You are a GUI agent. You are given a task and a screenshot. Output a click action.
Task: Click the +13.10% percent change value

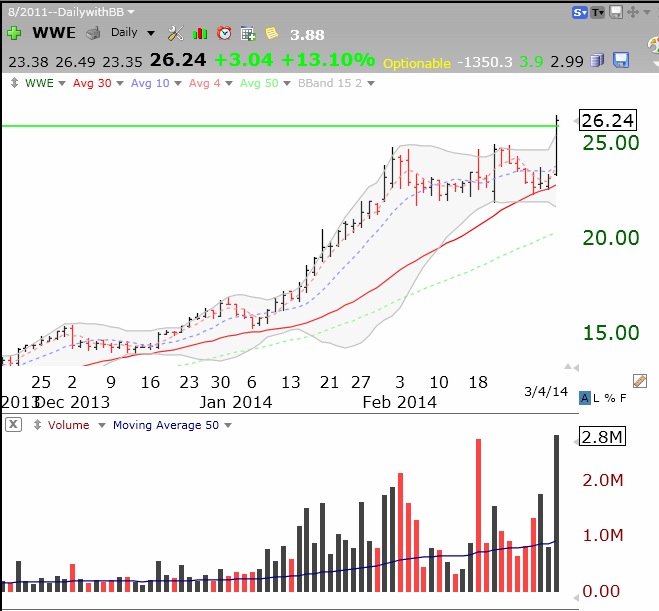point(327,60)
